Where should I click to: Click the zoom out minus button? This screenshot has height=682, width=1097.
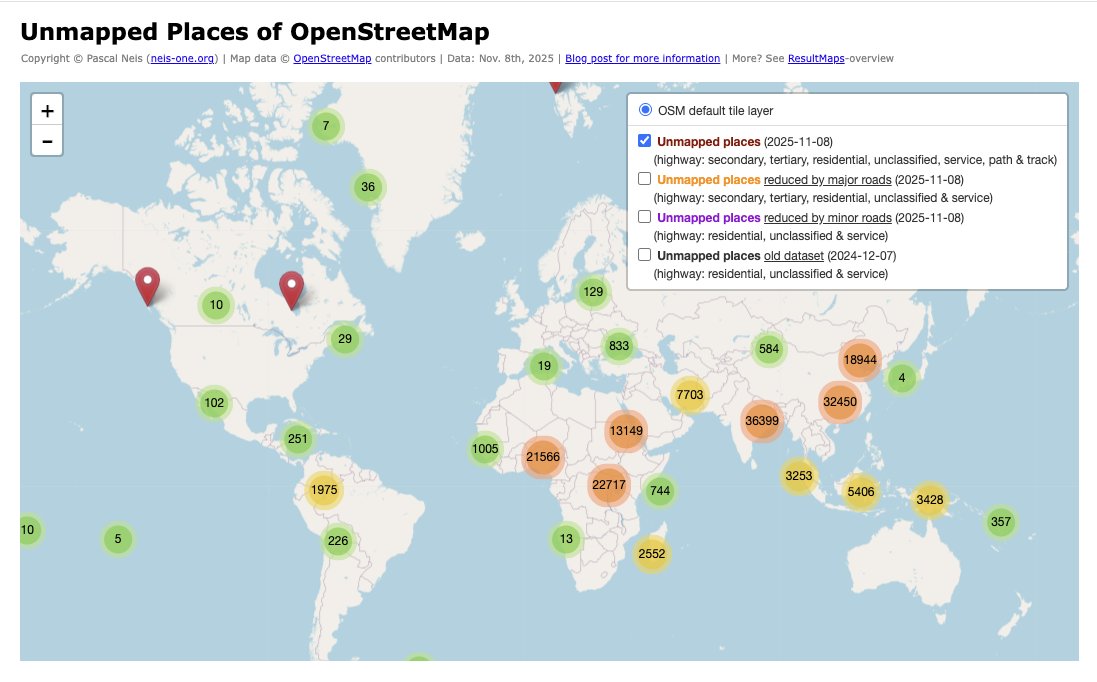click(46, 141)
